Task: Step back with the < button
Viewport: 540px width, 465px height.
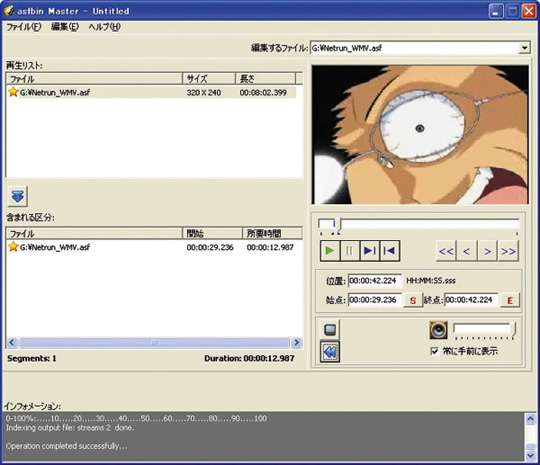Action: 467,251
